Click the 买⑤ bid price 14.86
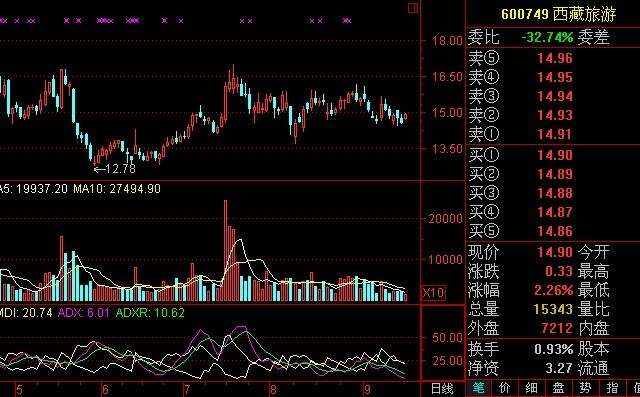This screenshot has height=397, width=640. (555, 231)
